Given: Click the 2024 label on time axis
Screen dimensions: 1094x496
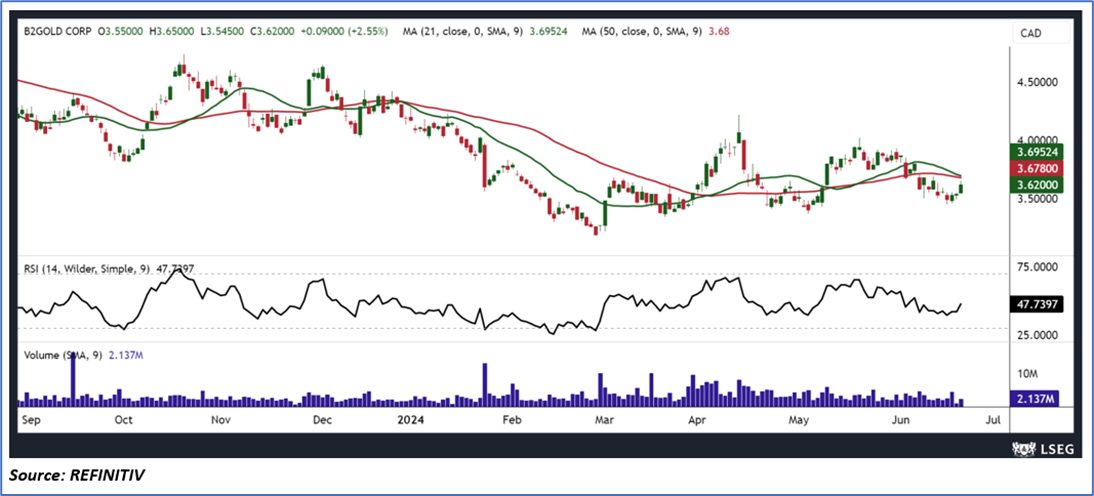Looking at the screenshot, I should (410, 421).
